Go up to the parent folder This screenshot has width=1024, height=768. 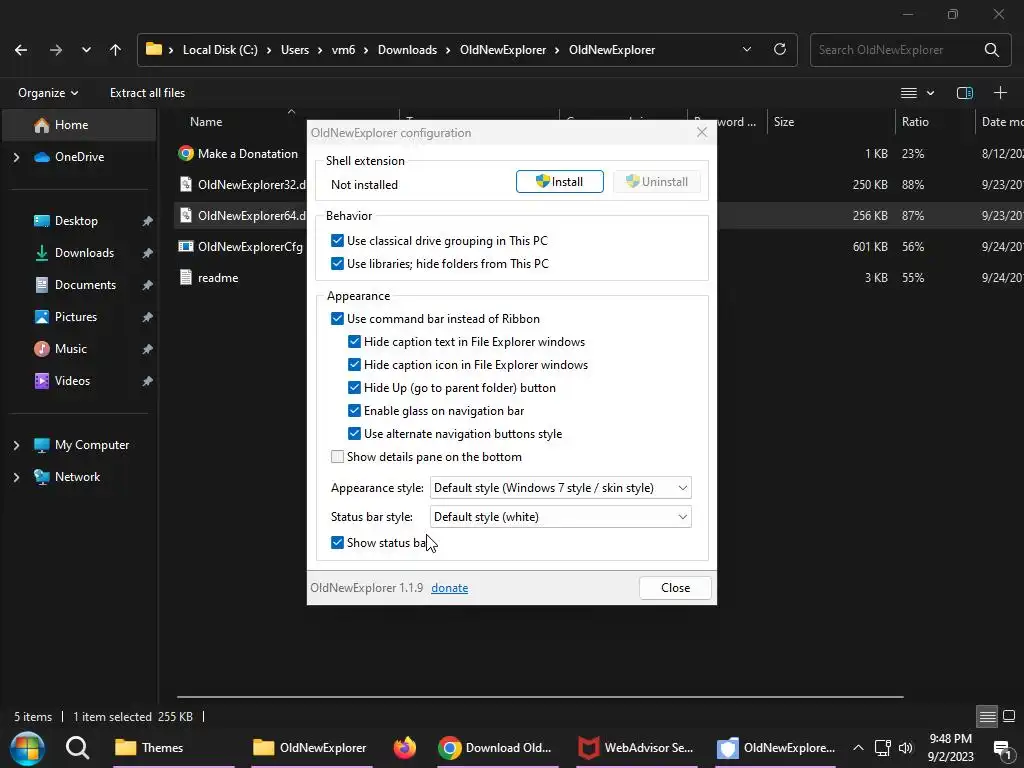[116, 50]
